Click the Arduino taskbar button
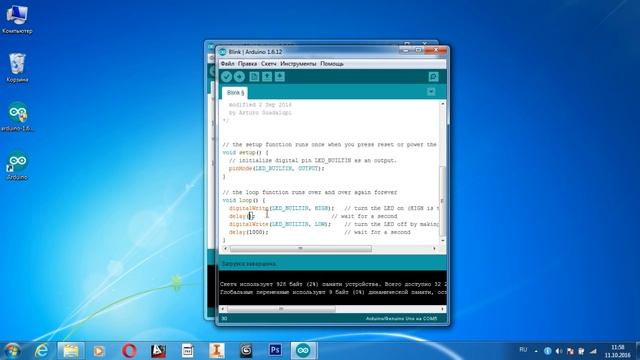This screenshot has width=640, height=360. tap(304, 351)
